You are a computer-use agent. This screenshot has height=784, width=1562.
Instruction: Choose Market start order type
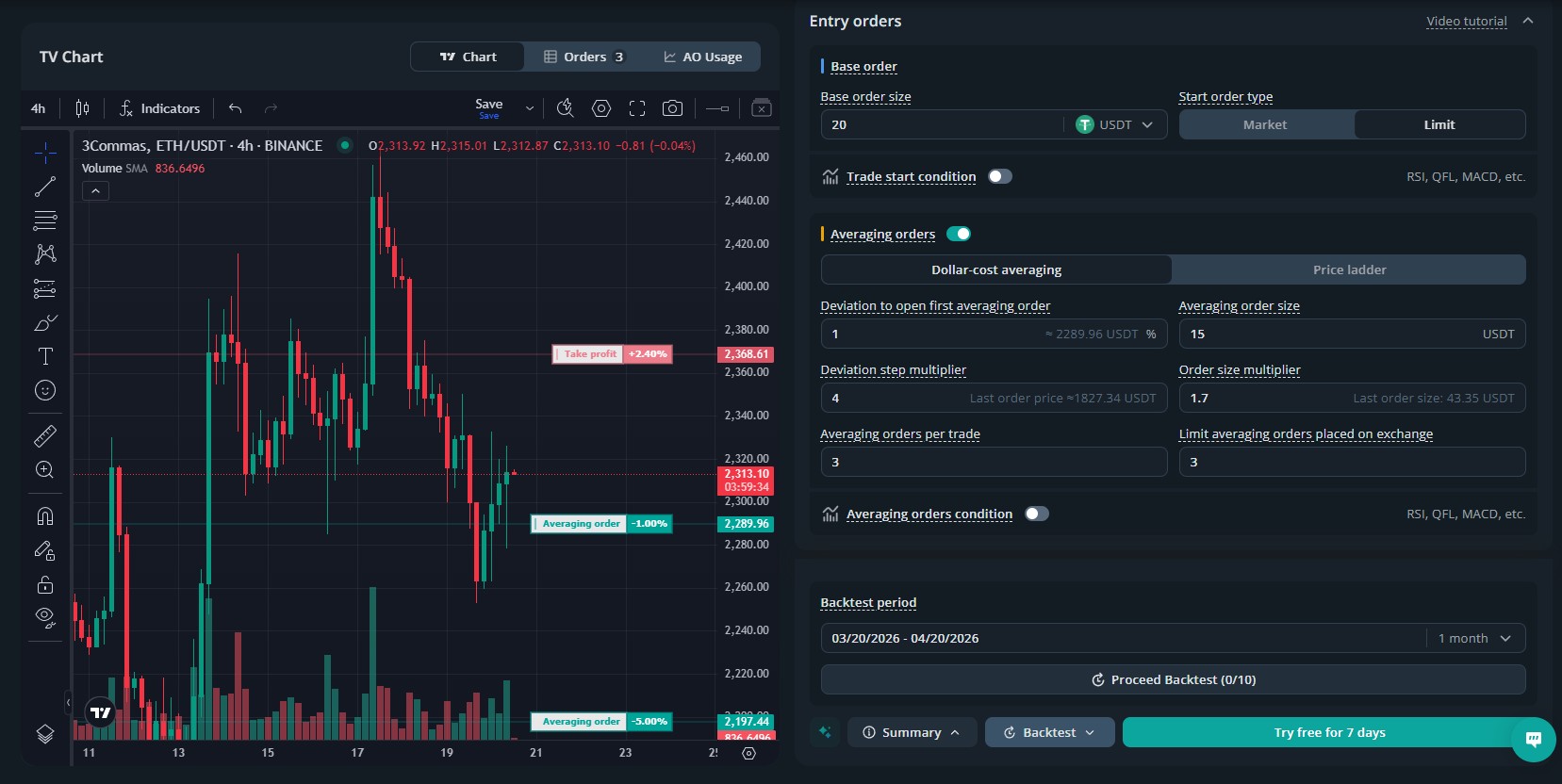point(1266,124)
